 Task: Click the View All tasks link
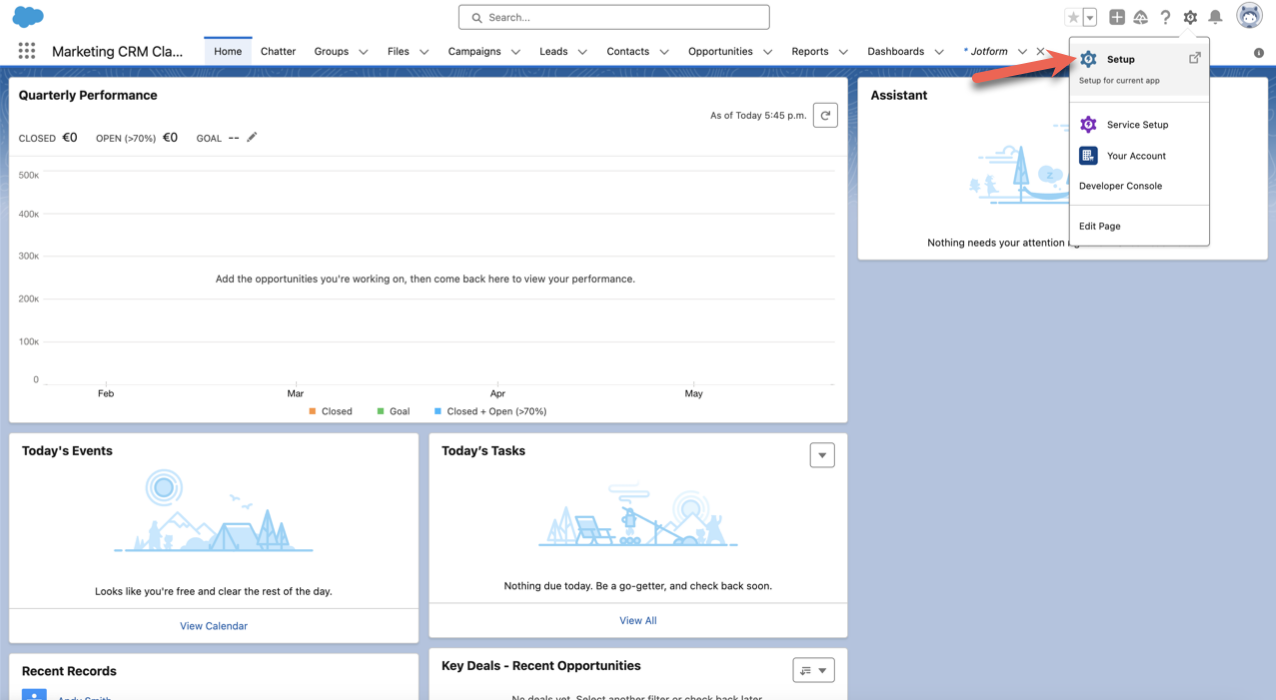point(637,620)
